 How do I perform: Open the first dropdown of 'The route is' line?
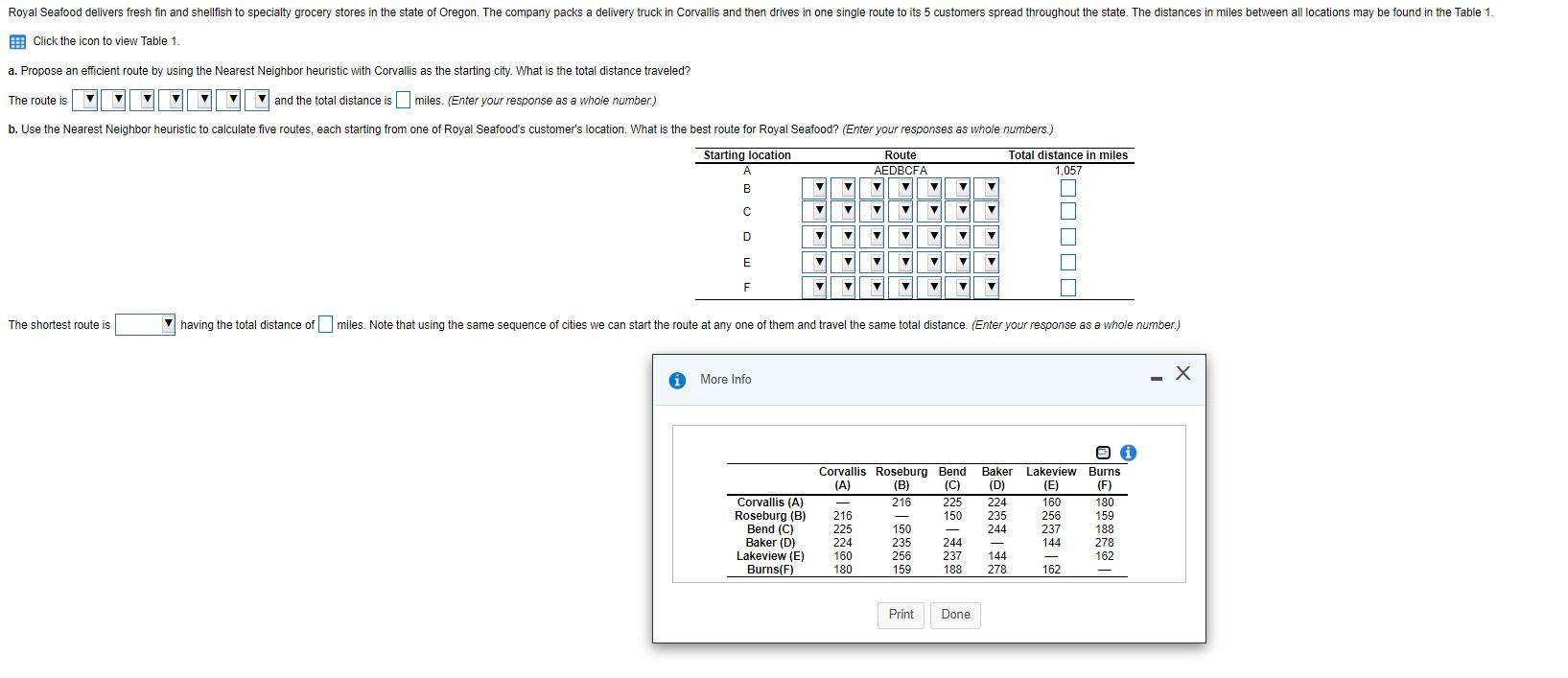(85, 100)
